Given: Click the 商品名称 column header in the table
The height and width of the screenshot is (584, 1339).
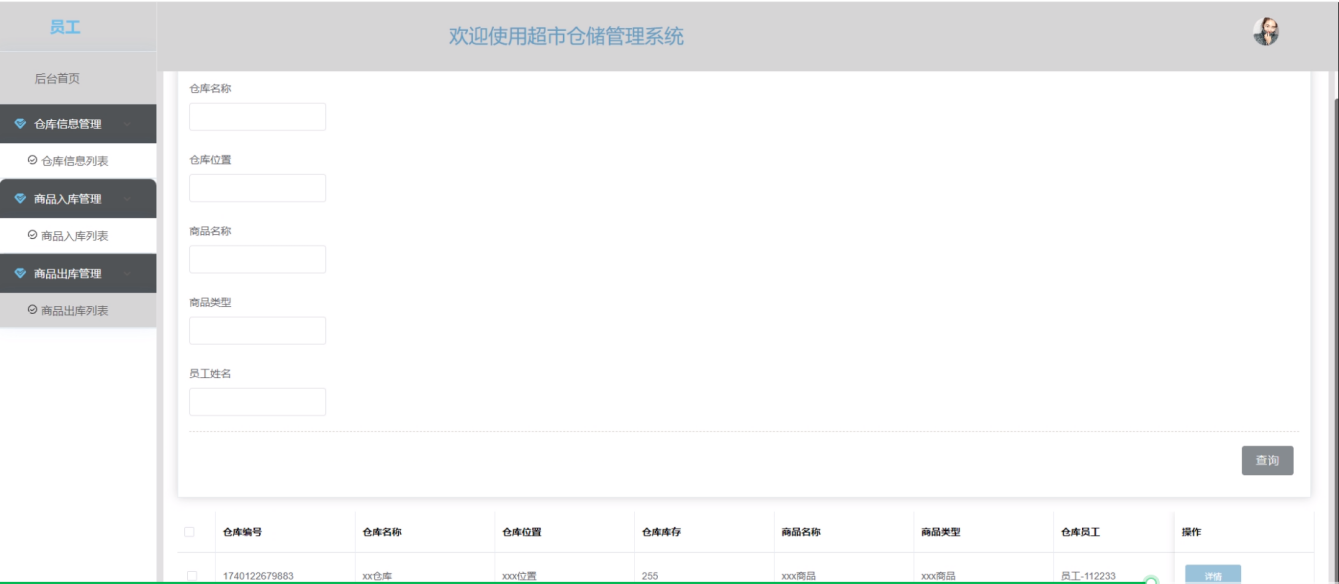Looking at the screenshot, I should 801,532.
